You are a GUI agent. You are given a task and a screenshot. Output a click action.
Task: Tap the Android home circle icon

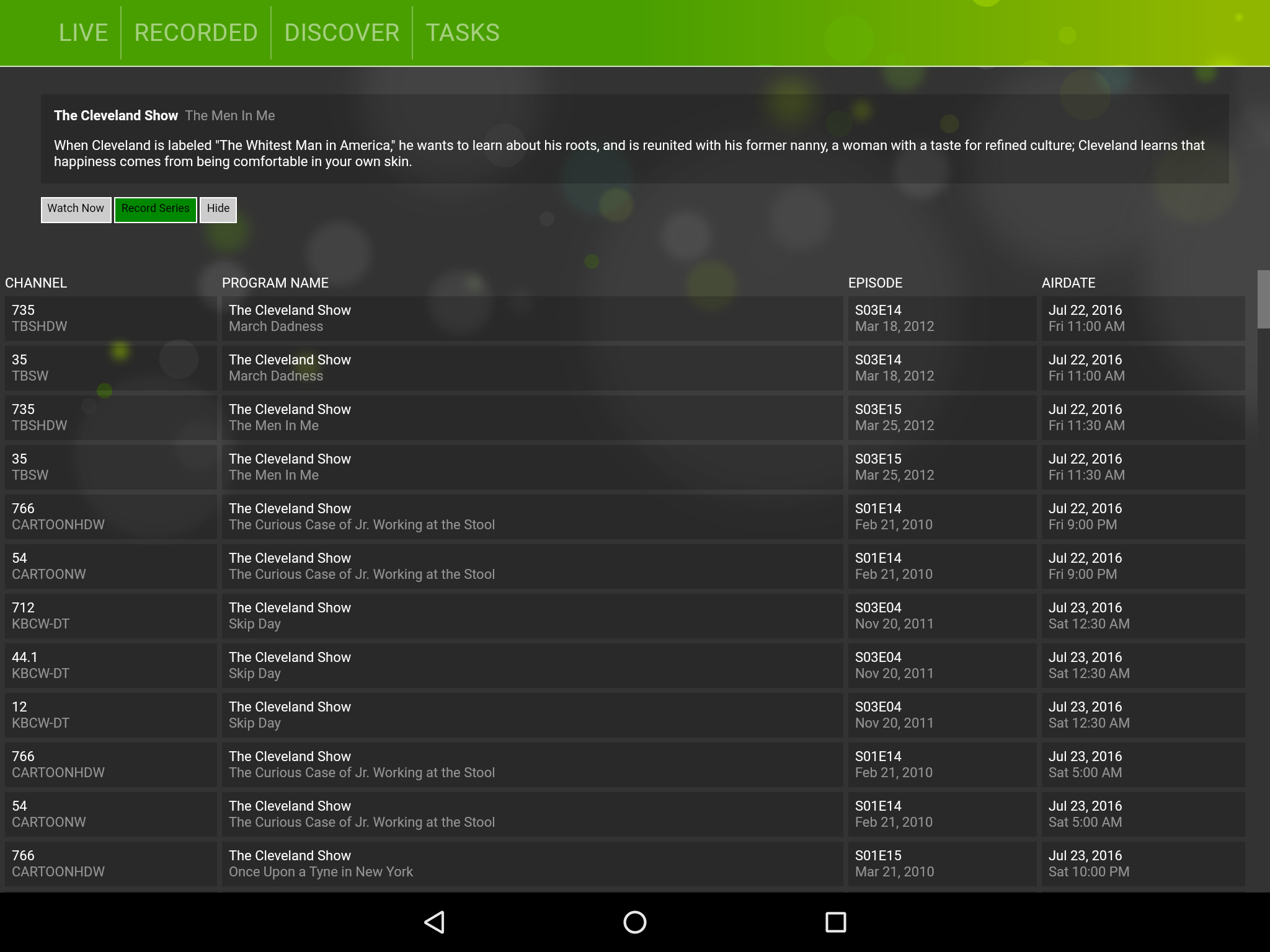634,922
